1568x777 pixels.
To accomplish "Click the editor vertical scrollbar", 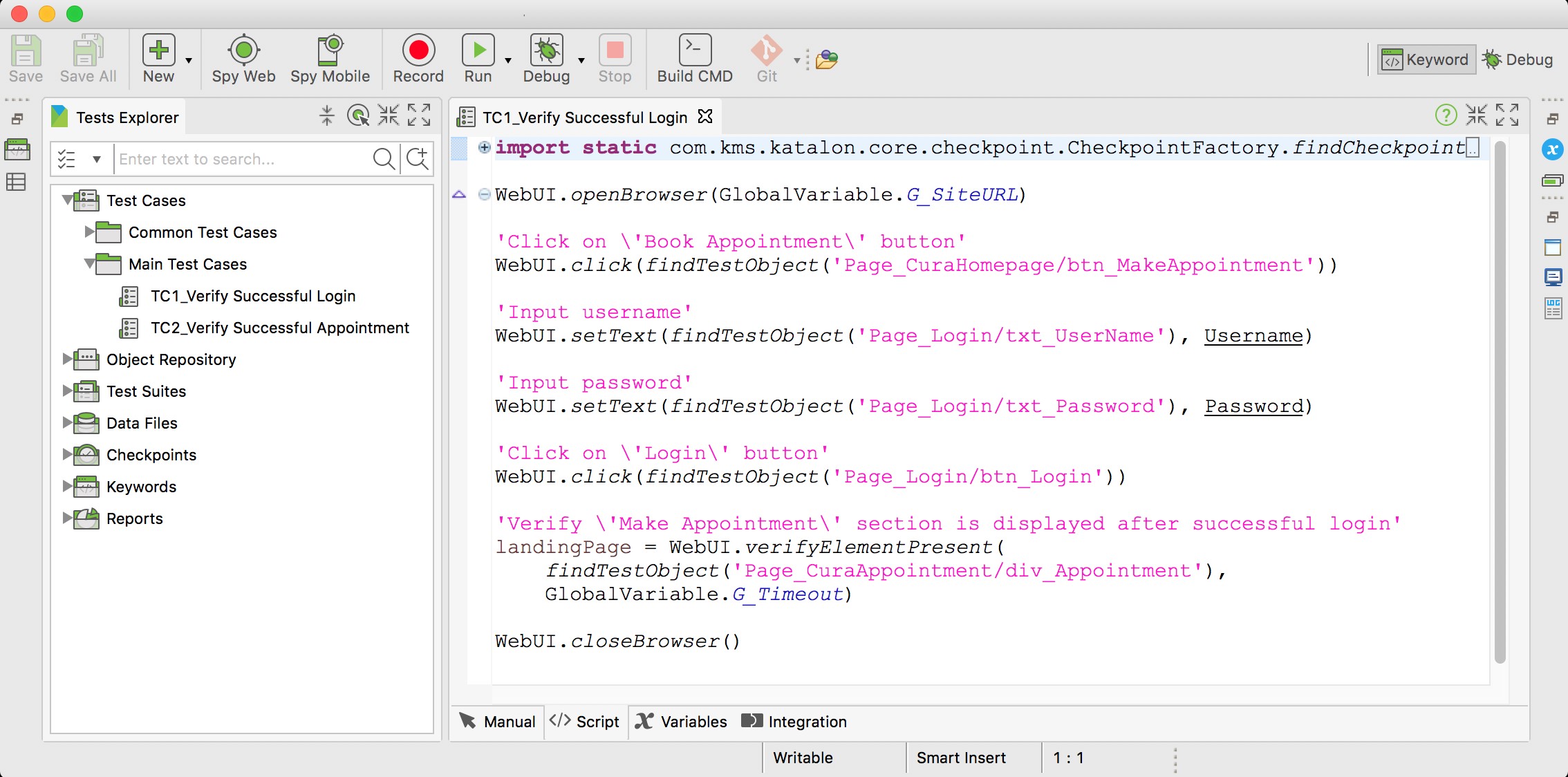I will click(1500, 401).
